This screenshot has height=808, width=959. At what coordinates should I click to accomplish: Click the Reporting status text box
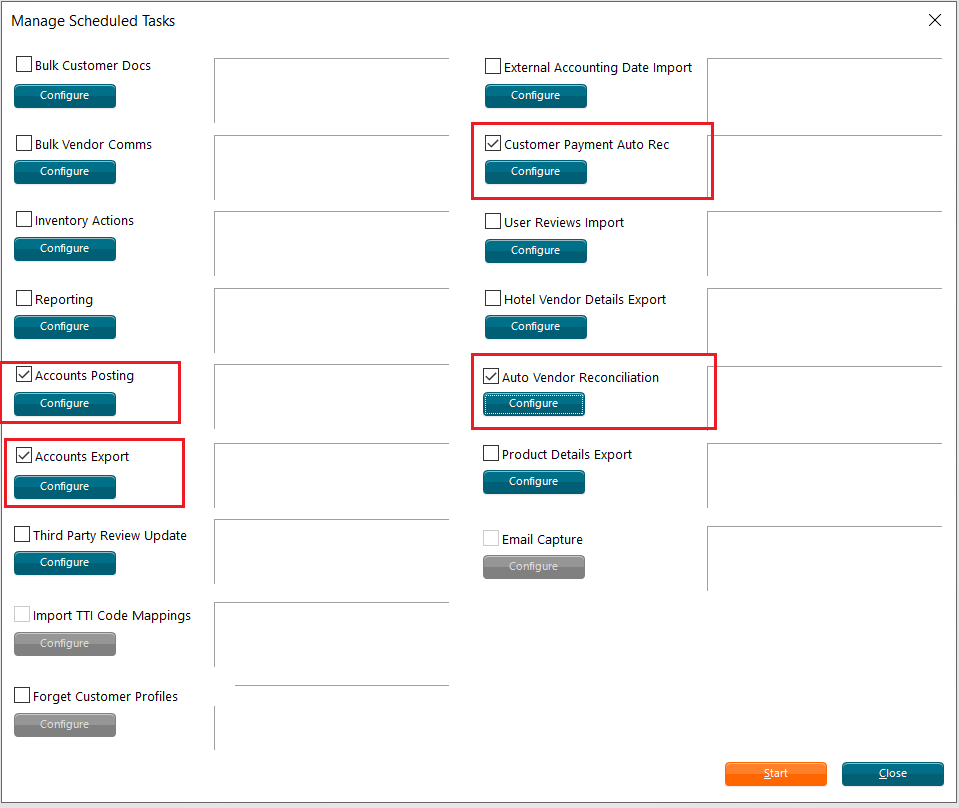pyautogui.click(x=331, y=321)
